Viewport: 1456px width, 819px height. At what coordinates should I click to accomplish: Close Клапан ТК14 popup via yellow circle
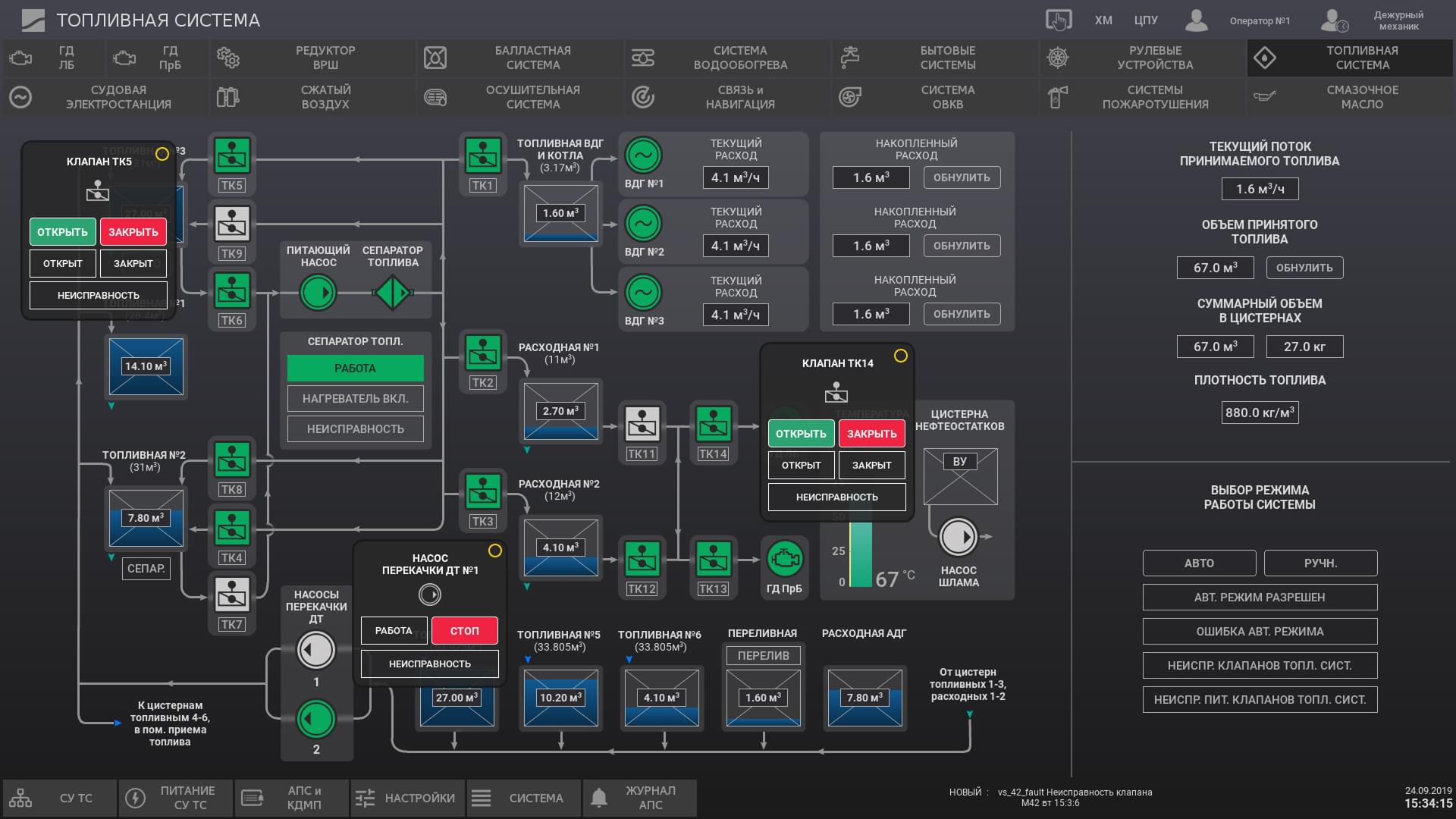[x=901, y=356]
